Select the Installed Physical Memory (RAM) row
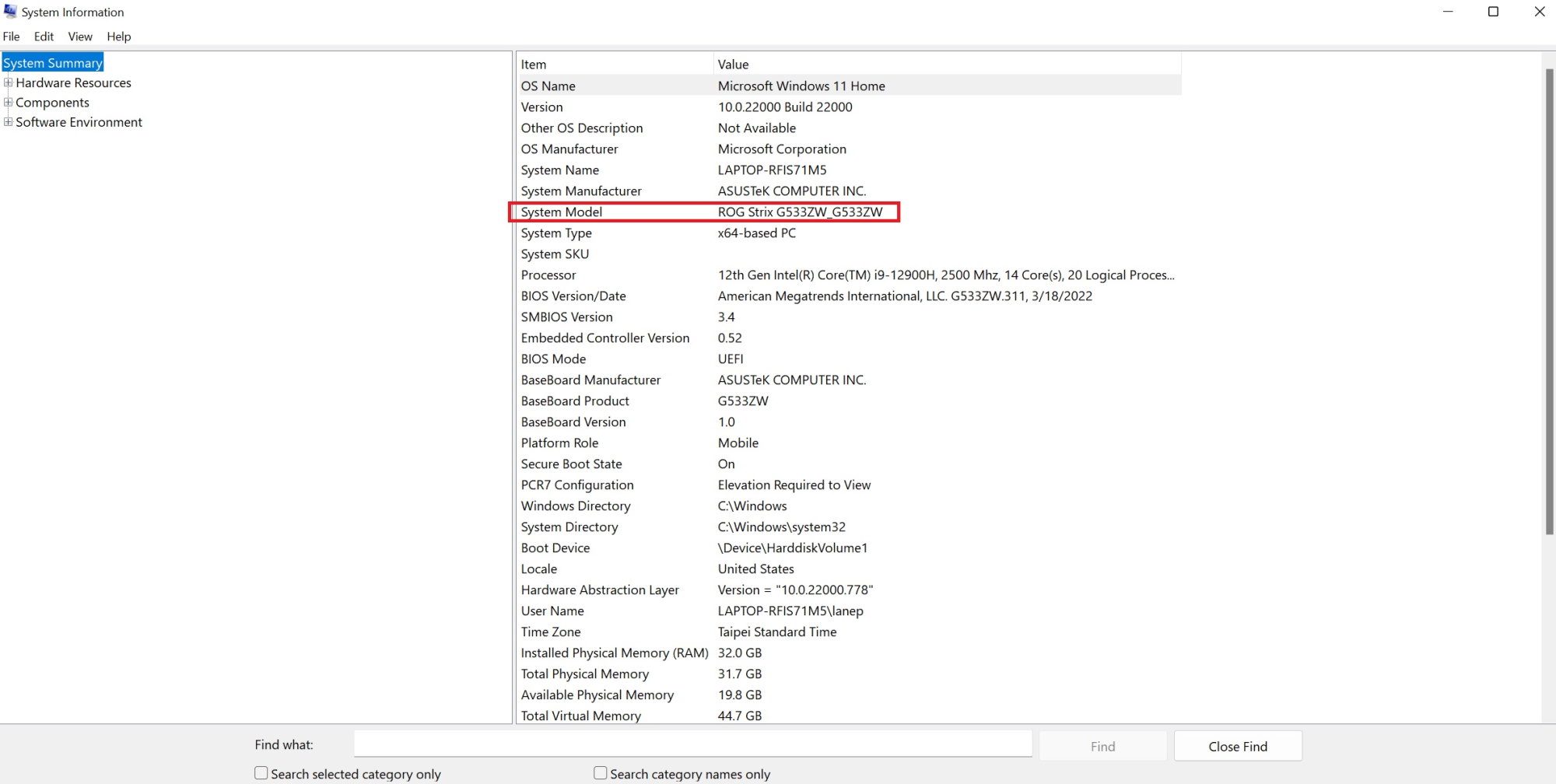The width and height of the screenshot is (1556, 784). pos(849,653)
